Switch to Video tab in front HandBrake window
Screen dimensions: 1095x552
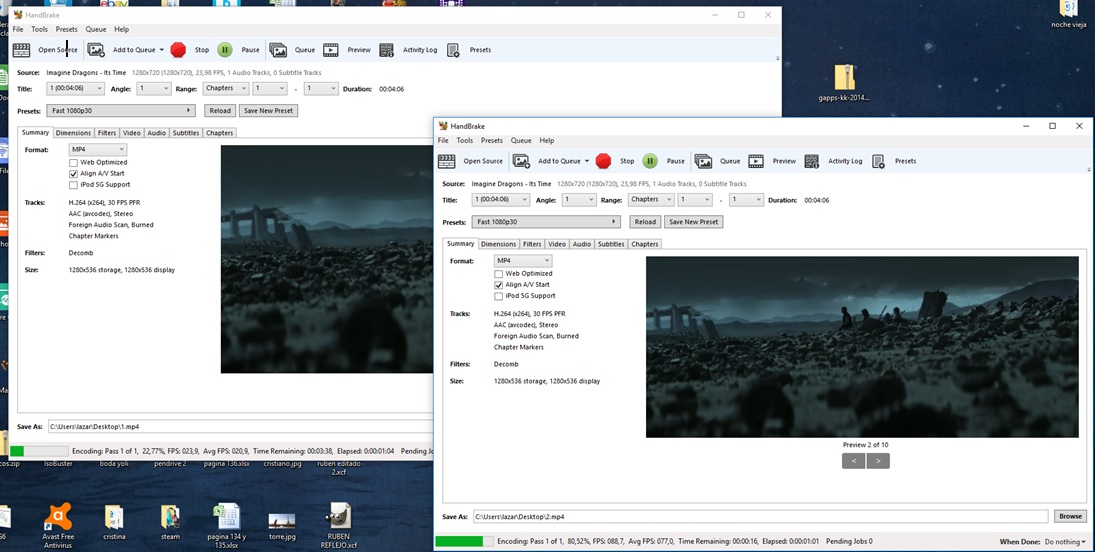pyautogui.click(x=557, y=244)
